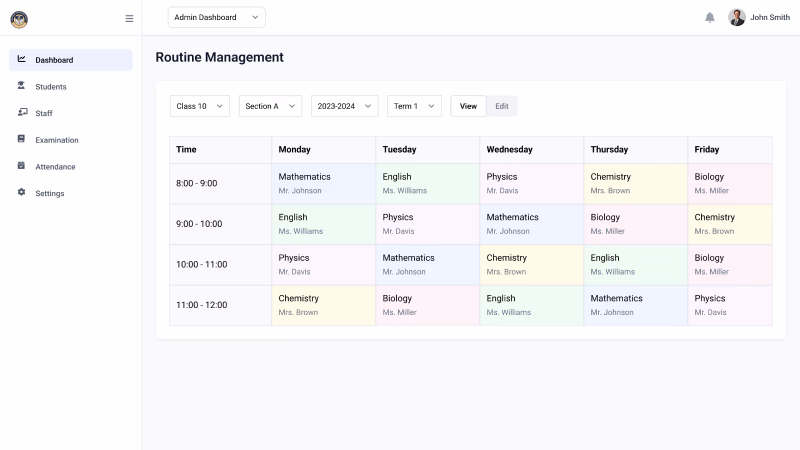
Task: Click the Monday column header
Action: 324,149
